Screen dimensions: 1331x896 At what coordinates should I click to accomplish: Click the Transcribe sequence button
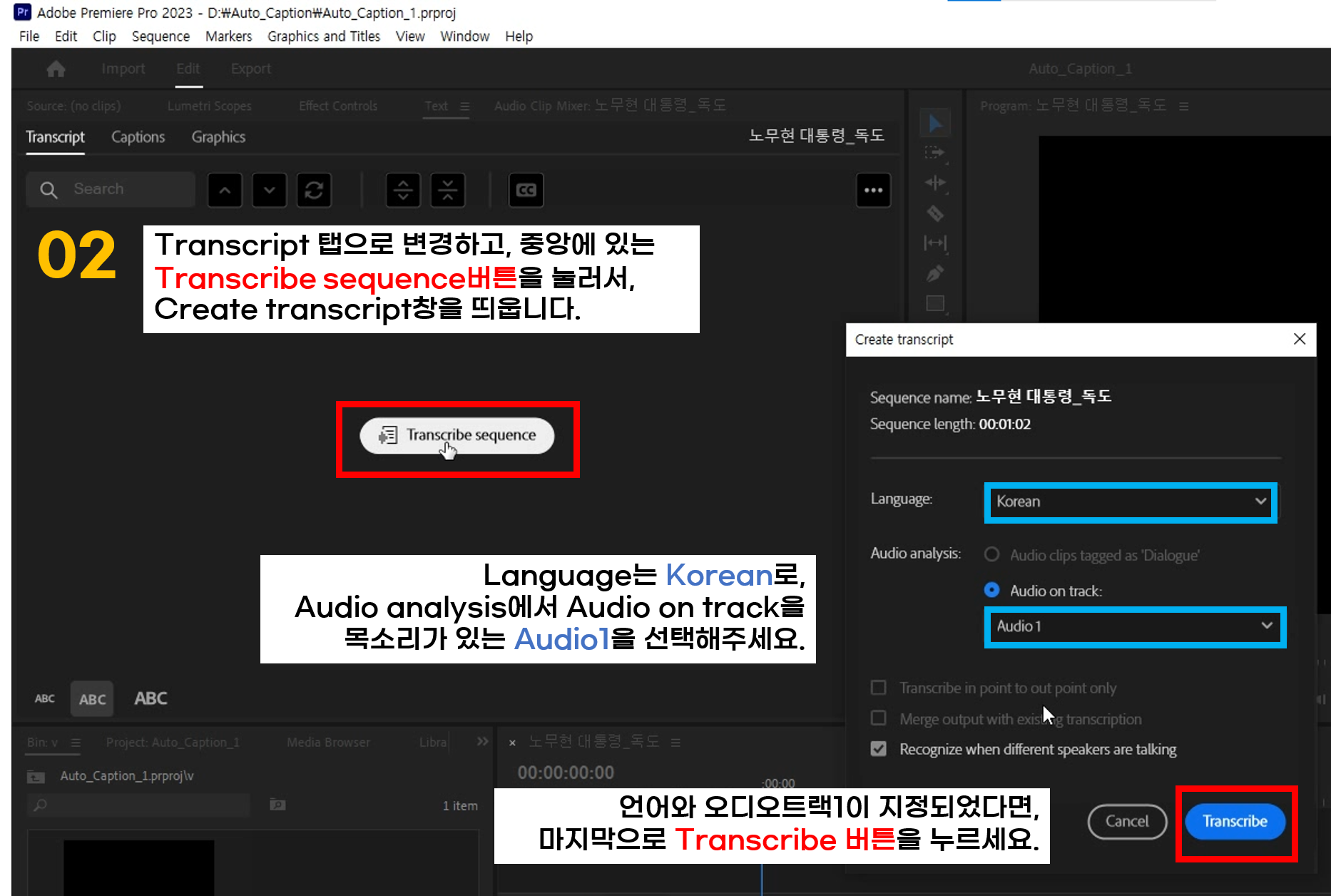pyautogui.click(x=457, y=435)
